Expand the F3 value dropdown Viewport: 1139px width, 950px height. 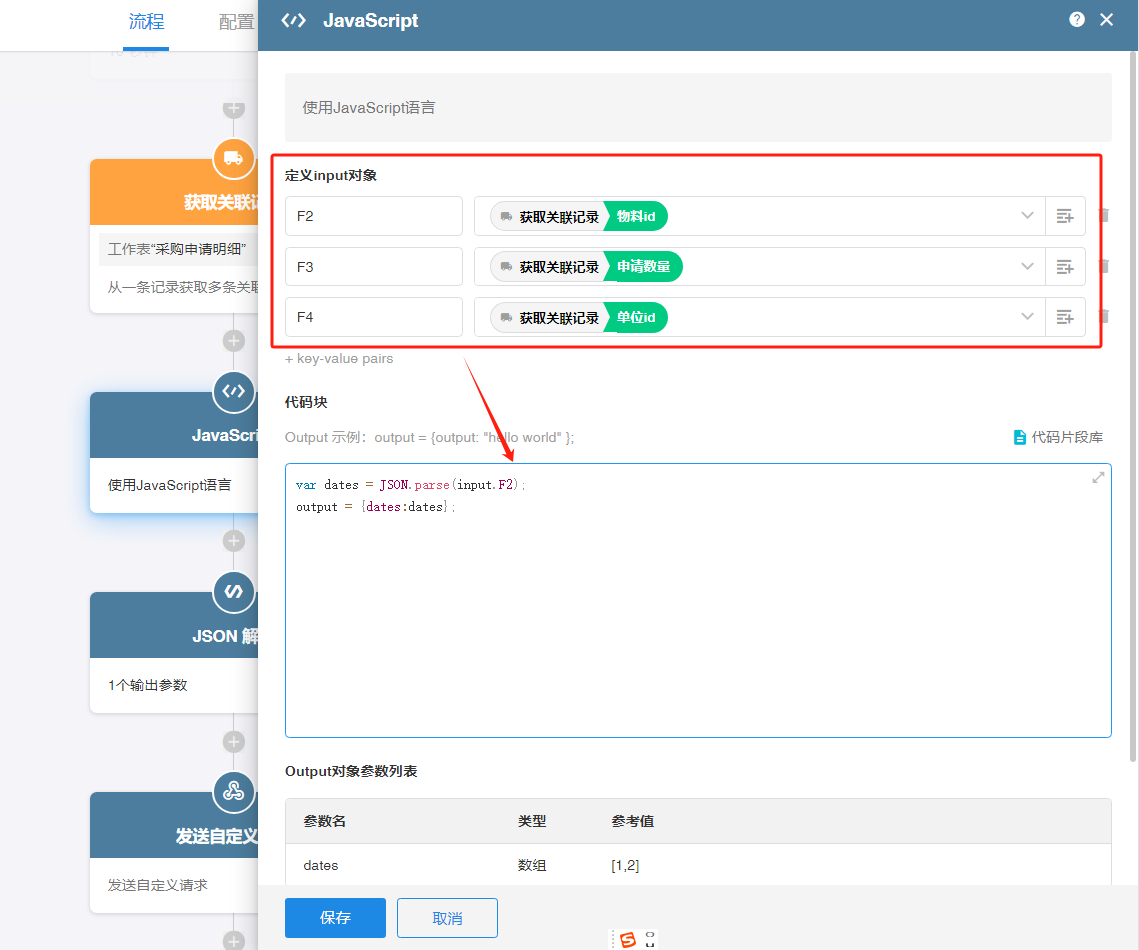[1027, 267]
